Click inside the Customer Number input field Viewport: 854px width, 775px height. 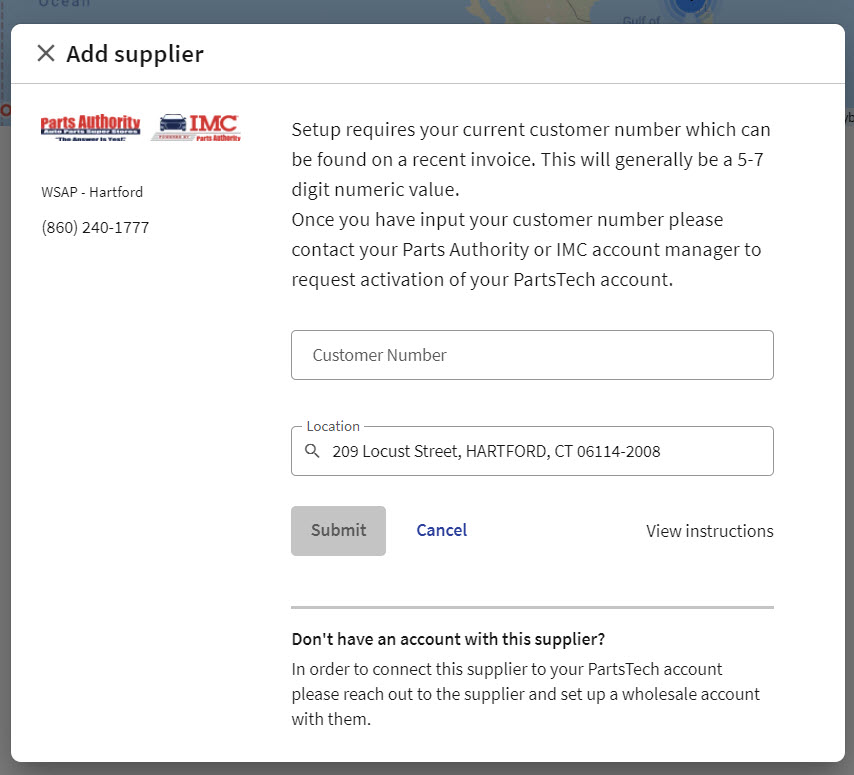pyautogui.click(x=532, y=355)
